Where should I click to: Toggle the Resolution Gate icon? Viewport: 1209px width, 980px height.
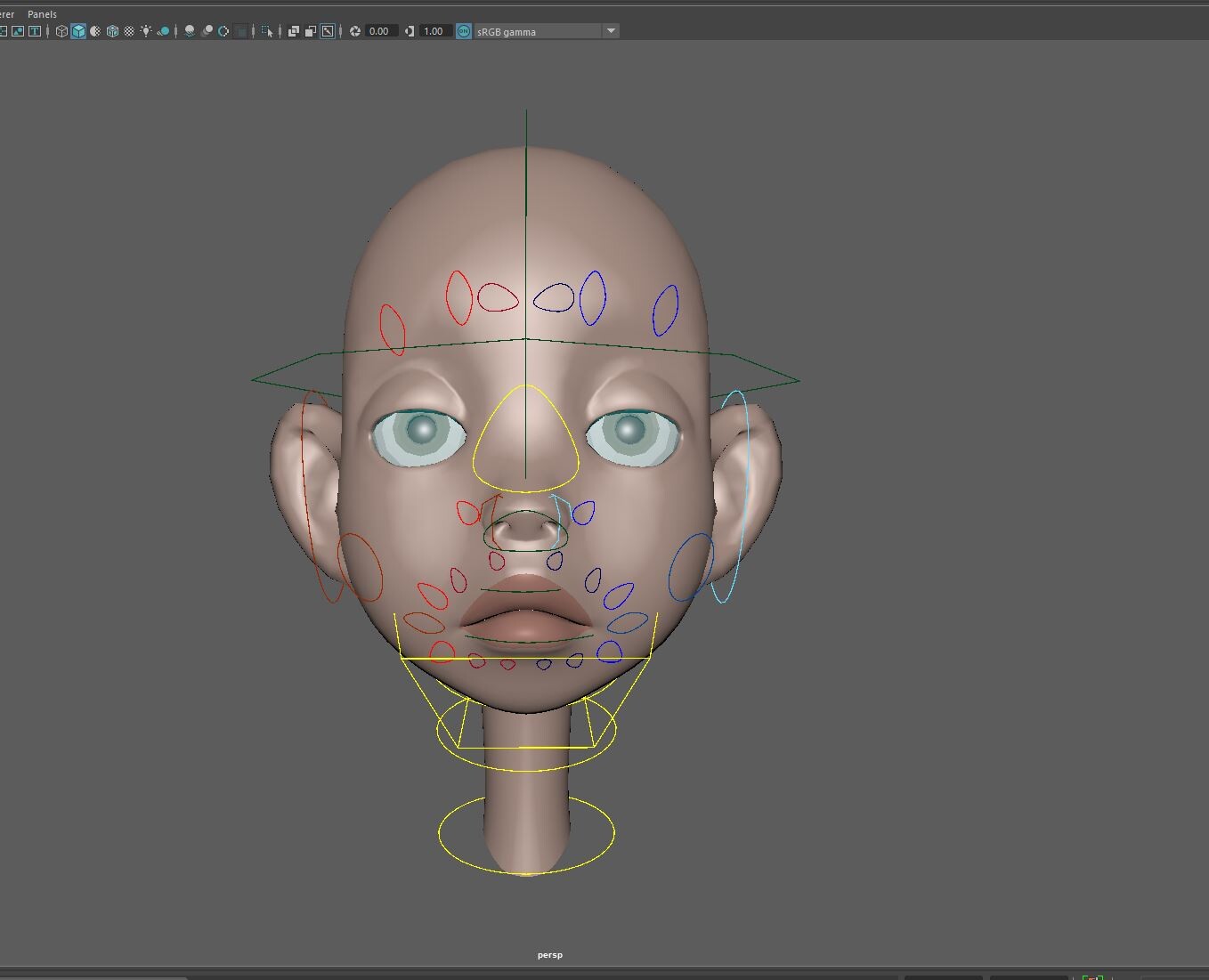tap(293, 31)
